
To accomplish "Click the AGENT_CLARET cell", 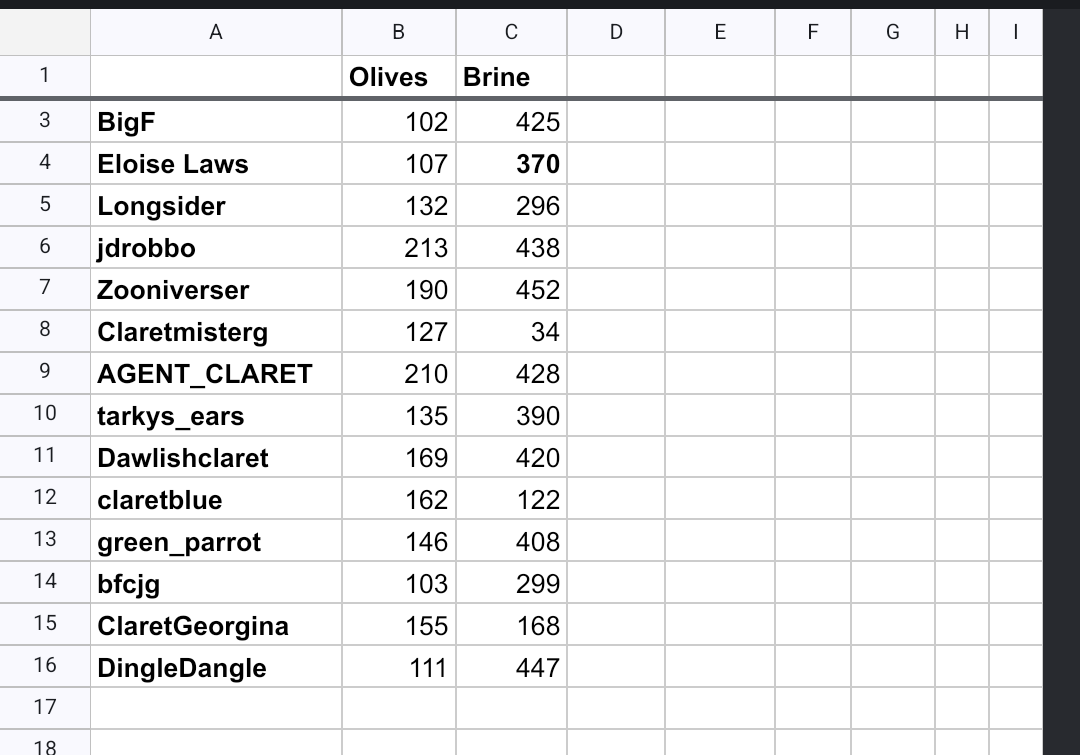I will 216,374.
